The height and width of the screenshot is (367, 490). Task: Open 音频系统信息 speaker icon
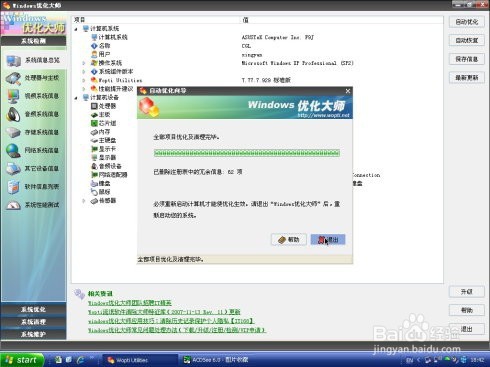coord(13,114)
